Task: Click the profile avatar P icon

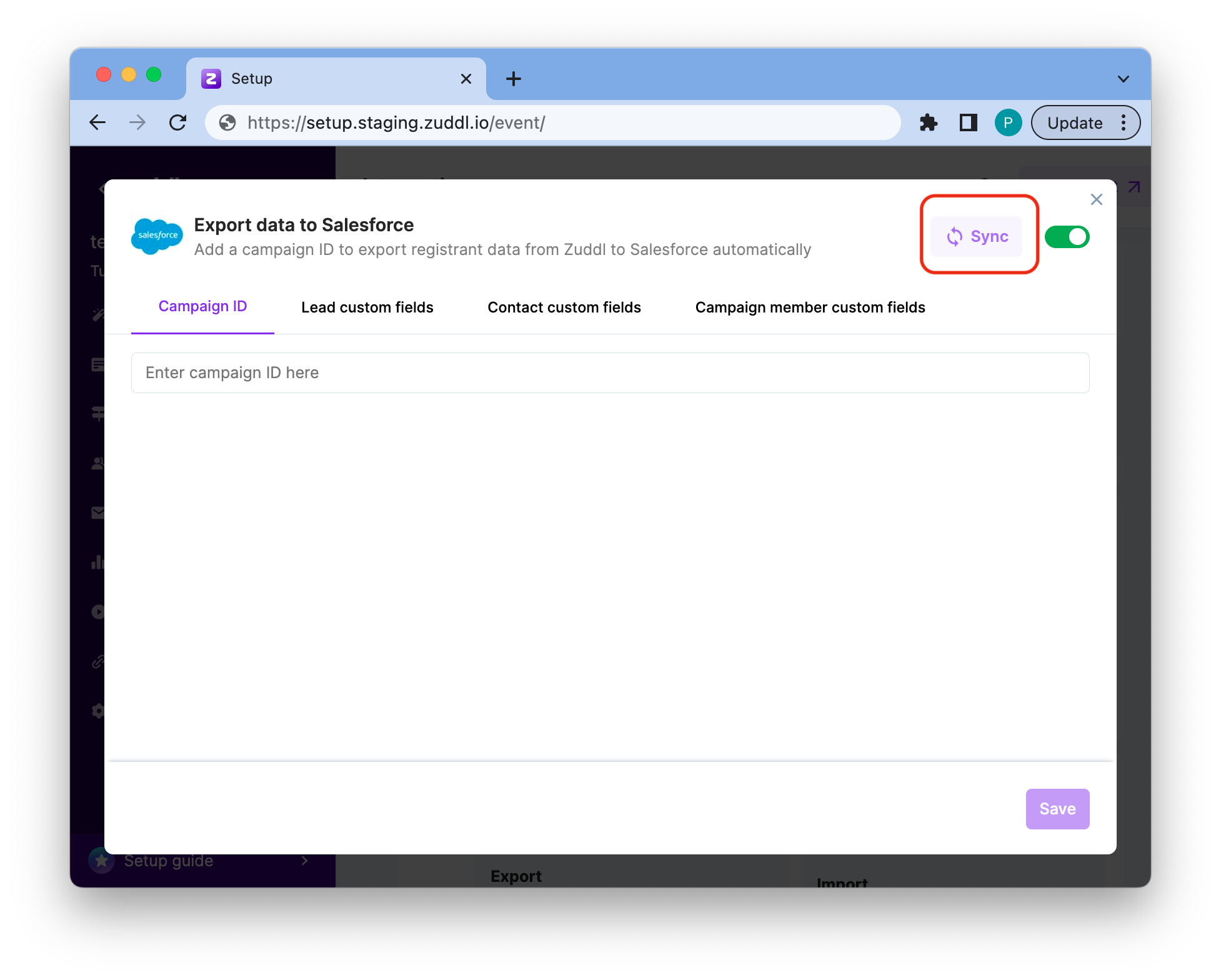Action: coord(1007,123)
